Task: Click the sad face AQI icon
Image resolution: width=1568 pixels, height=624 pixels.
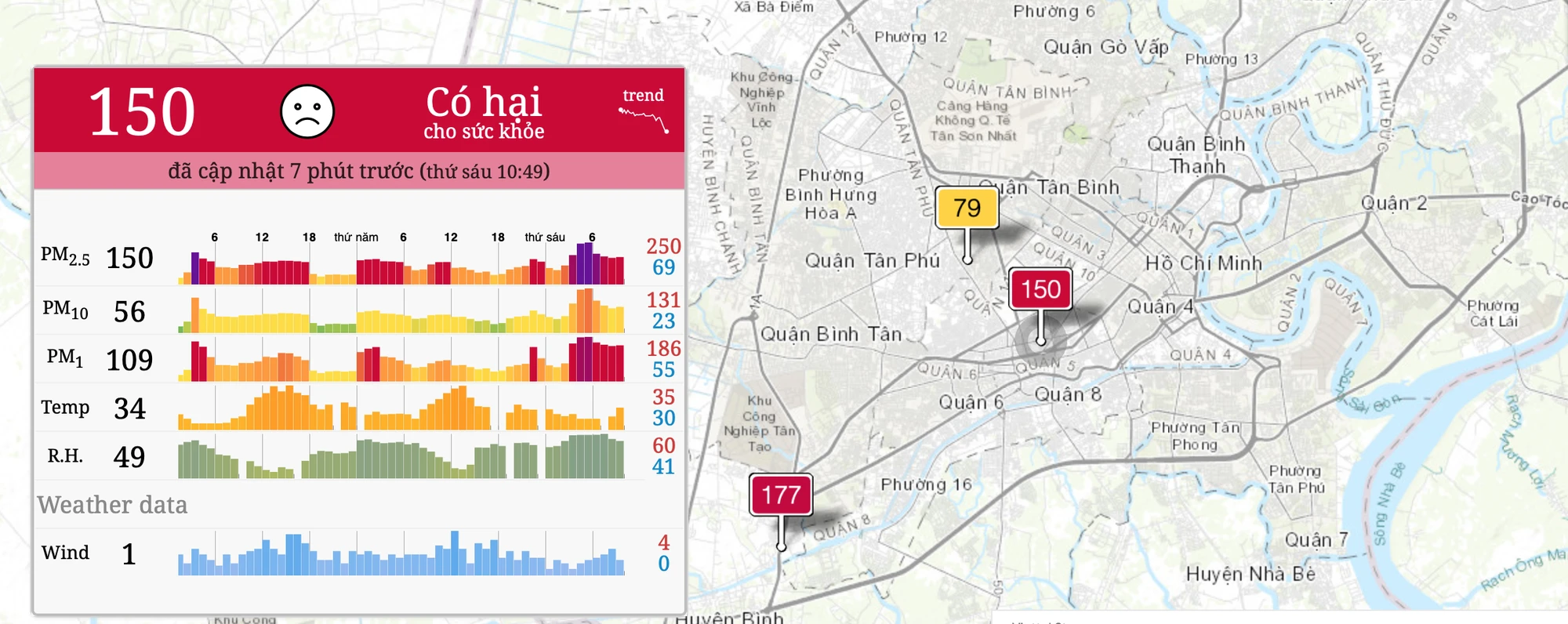Action: click(x=307, y=111)
